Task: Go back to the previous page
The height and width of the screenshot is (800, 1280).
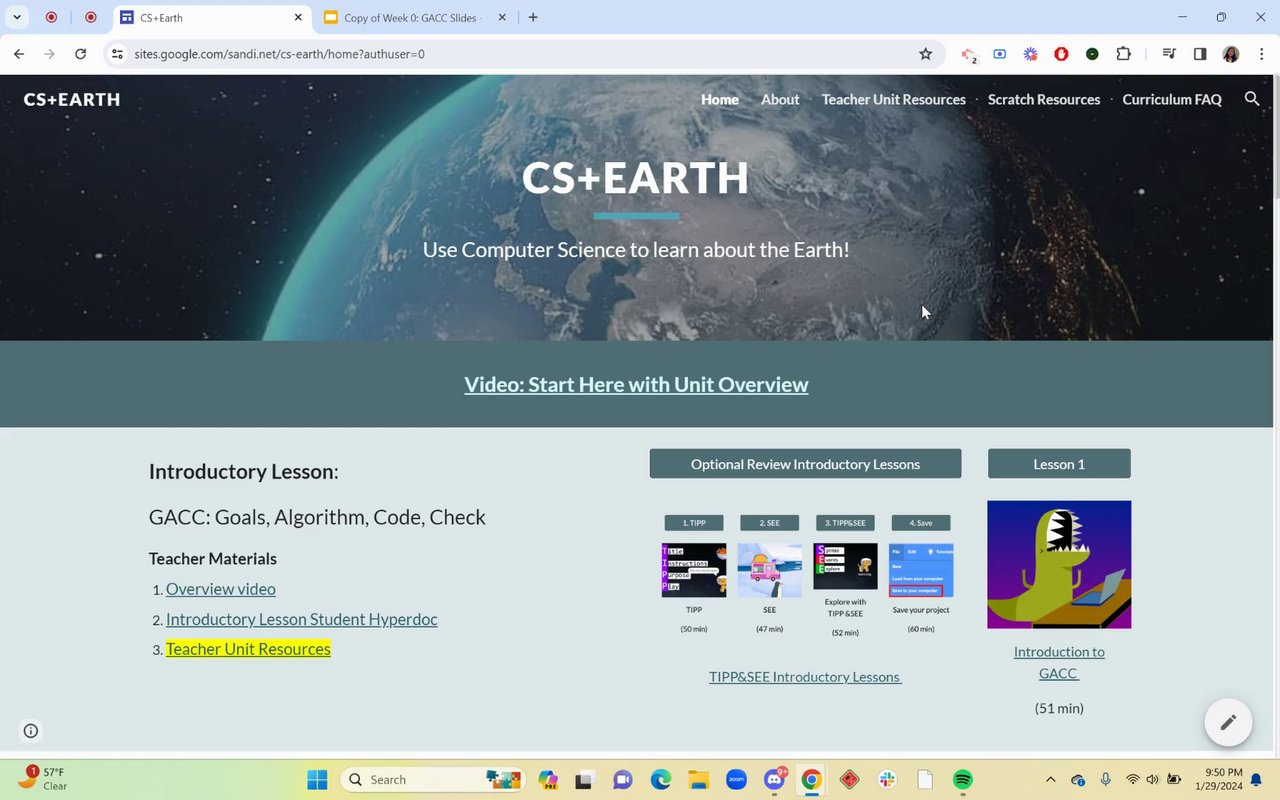Action: click(19, 54)
